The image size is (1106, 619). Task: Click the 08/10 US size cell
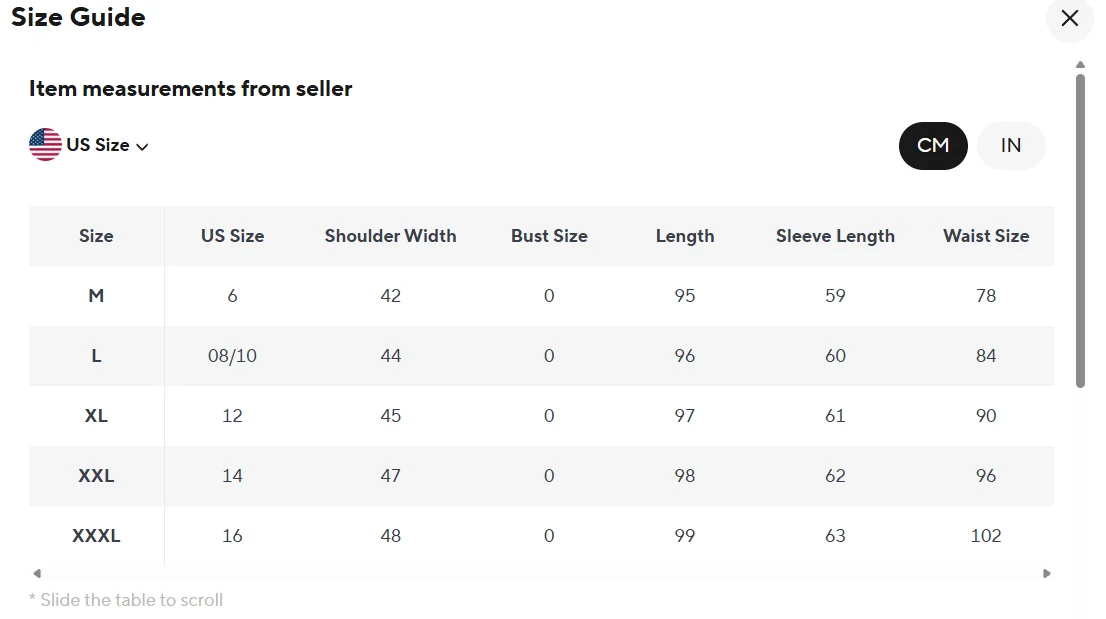(232, 356)
